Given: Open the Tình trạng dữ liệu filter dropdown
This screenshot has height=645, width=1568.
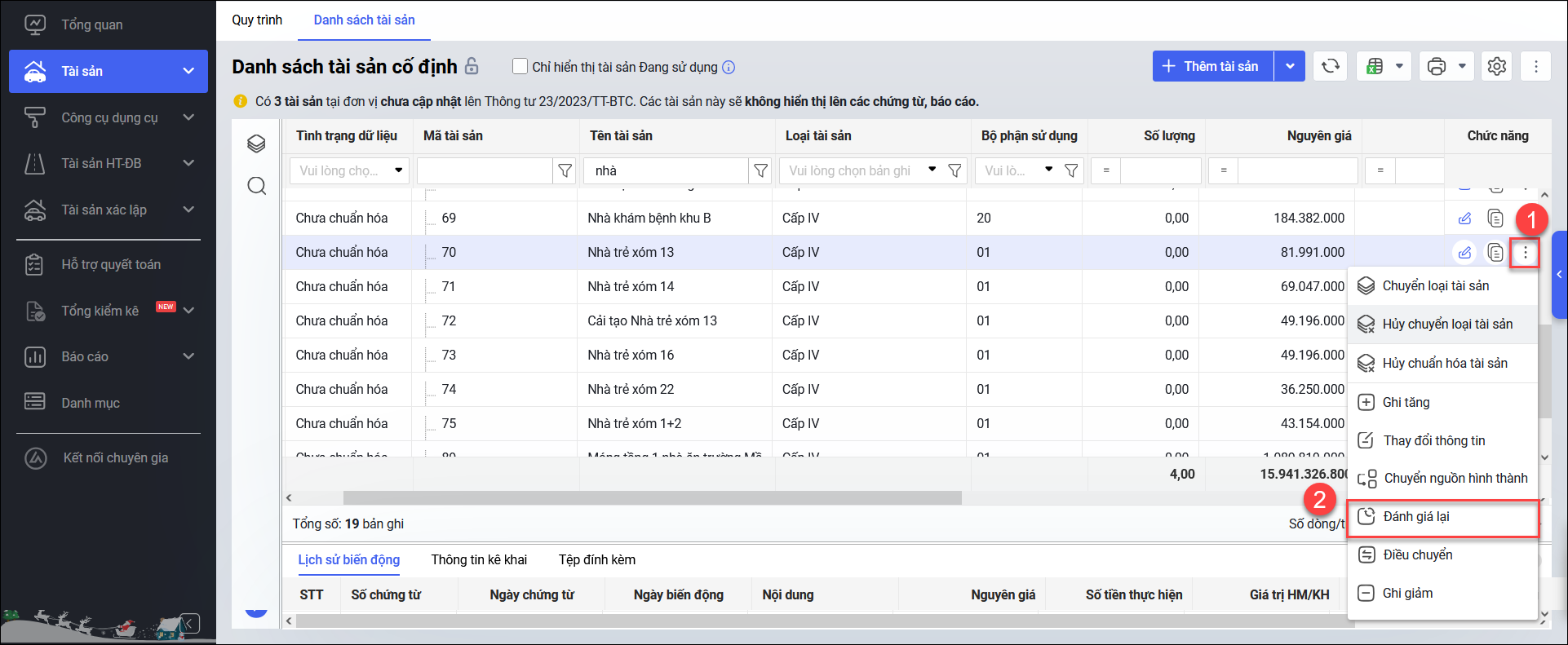Looking at the screenshot, I should [x=398, y=170].
